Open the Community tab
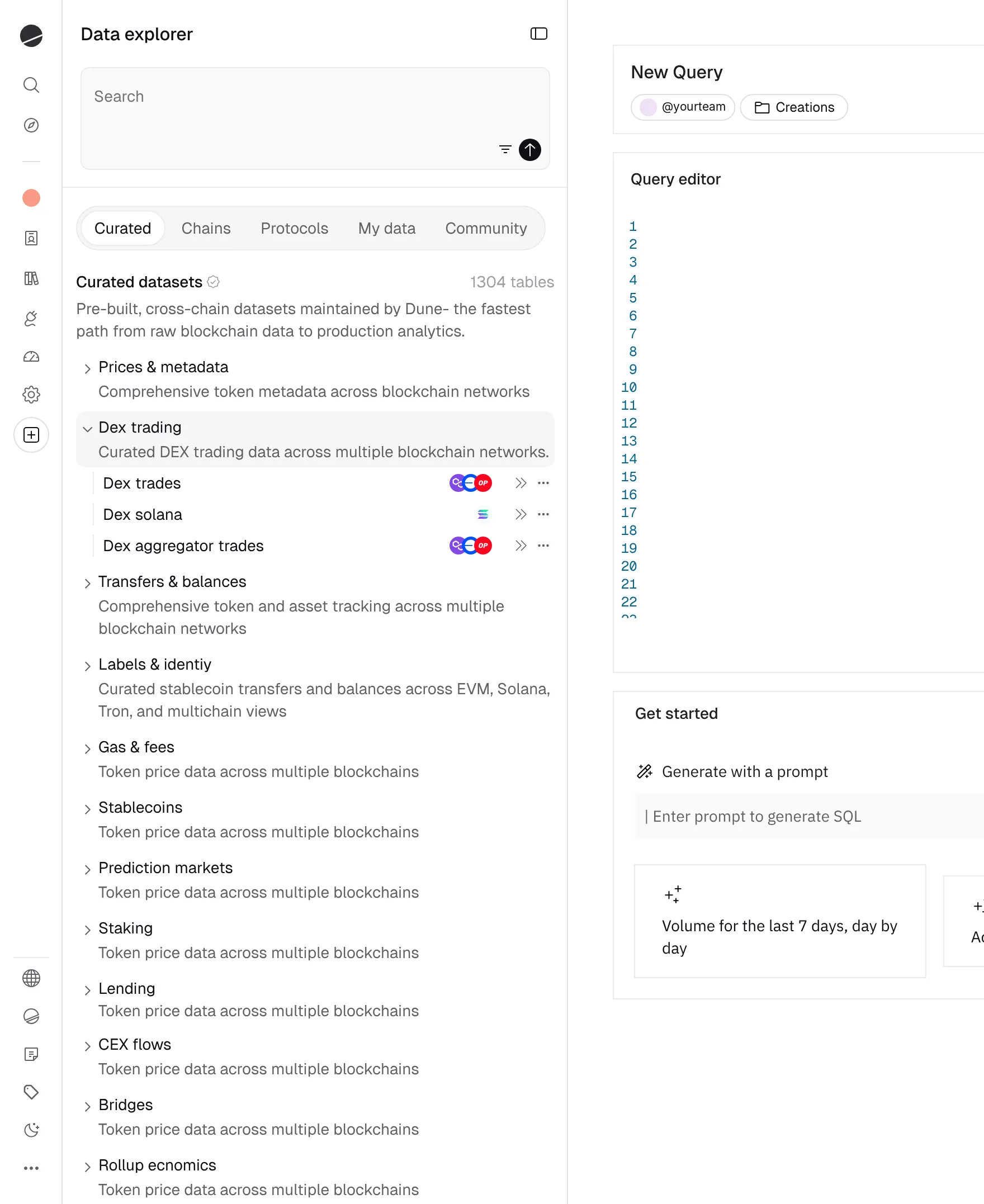The width and height of the screenshot is (984, 1204). pos(486,228)
